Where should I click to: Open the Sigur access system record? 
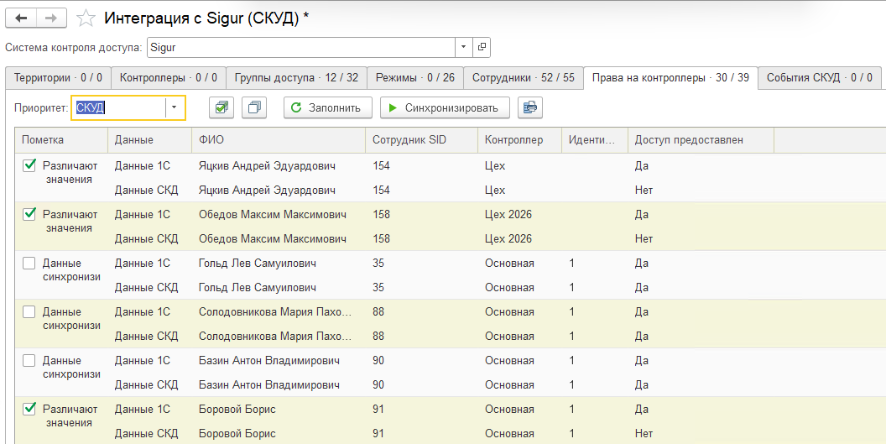click(482, 47)
